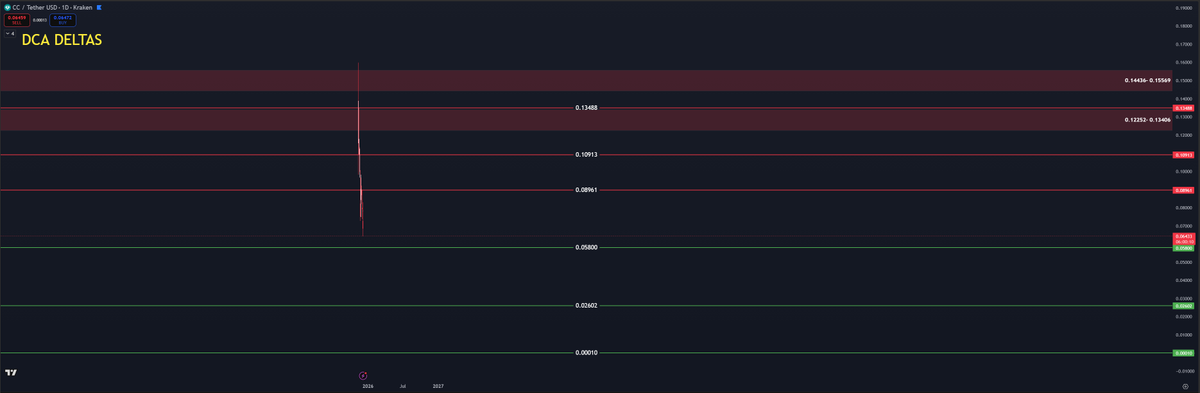1200x393 pixels.
Task: Click the green 0.00010 price axis tag
Action: point(1183,352)
